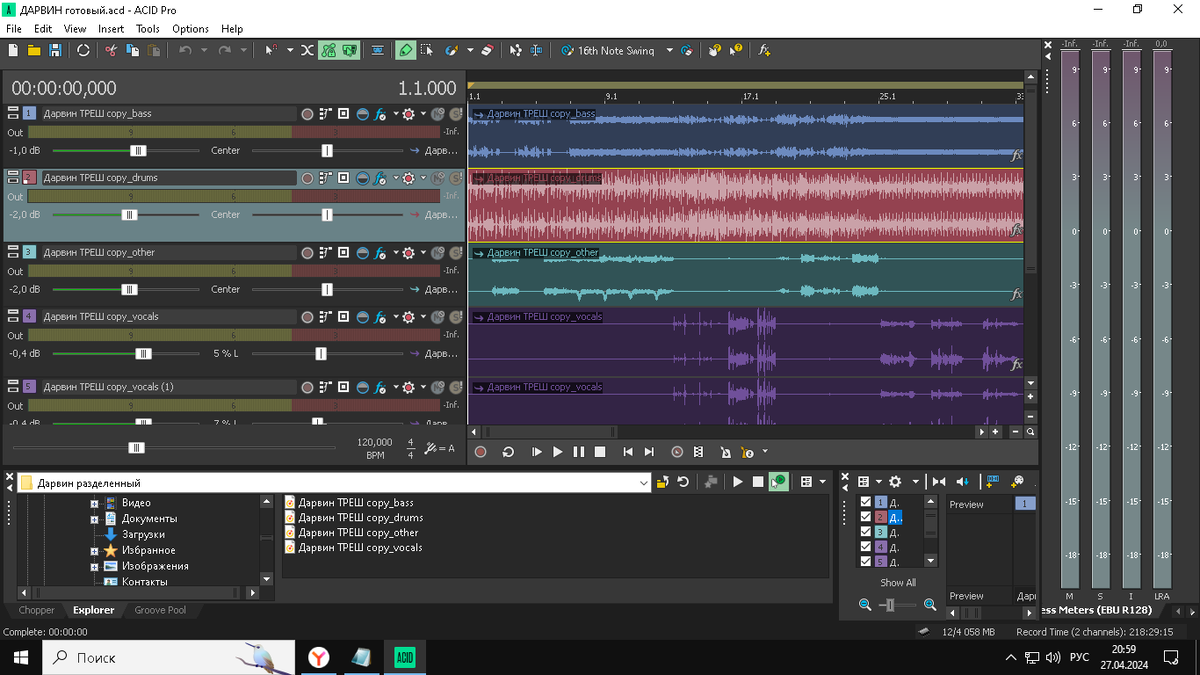1200x675 pixels.
Task: Click Play From Start in the transport
Action: [x=536, y=452]
